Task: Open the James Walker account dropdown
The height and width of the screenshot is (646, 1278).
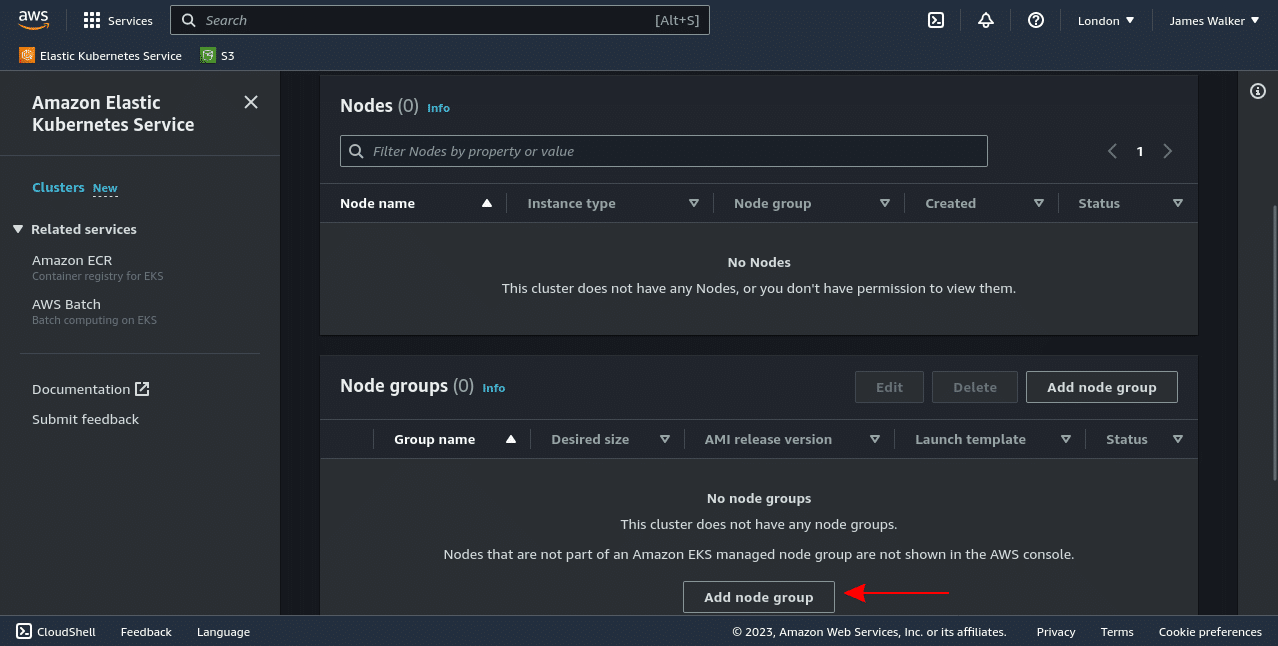Action: 1214,20
